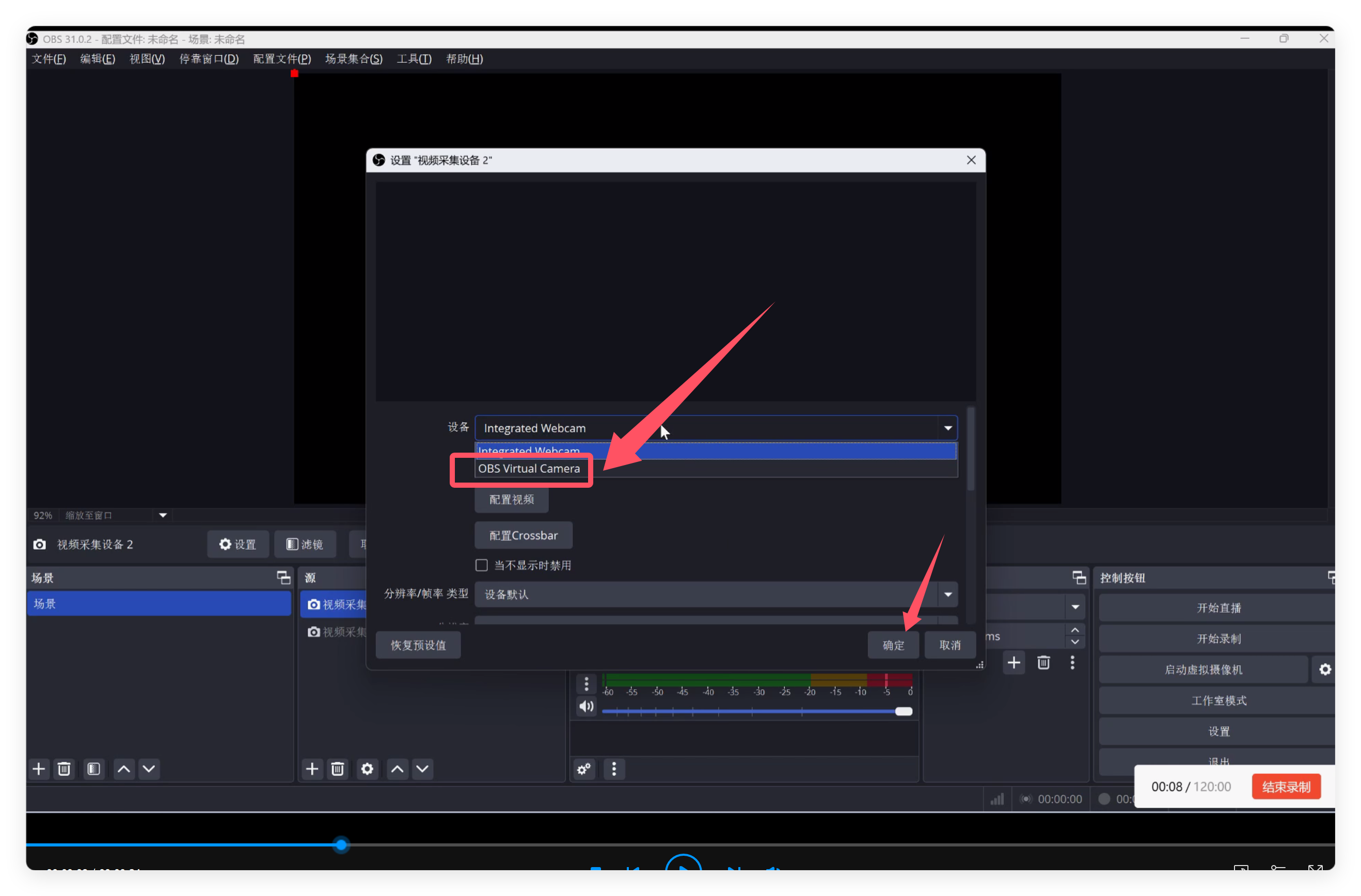Screen dimensions: 1361x896
Task: Mute the audio channel speaker icon
Action: [x=586, y=706]
